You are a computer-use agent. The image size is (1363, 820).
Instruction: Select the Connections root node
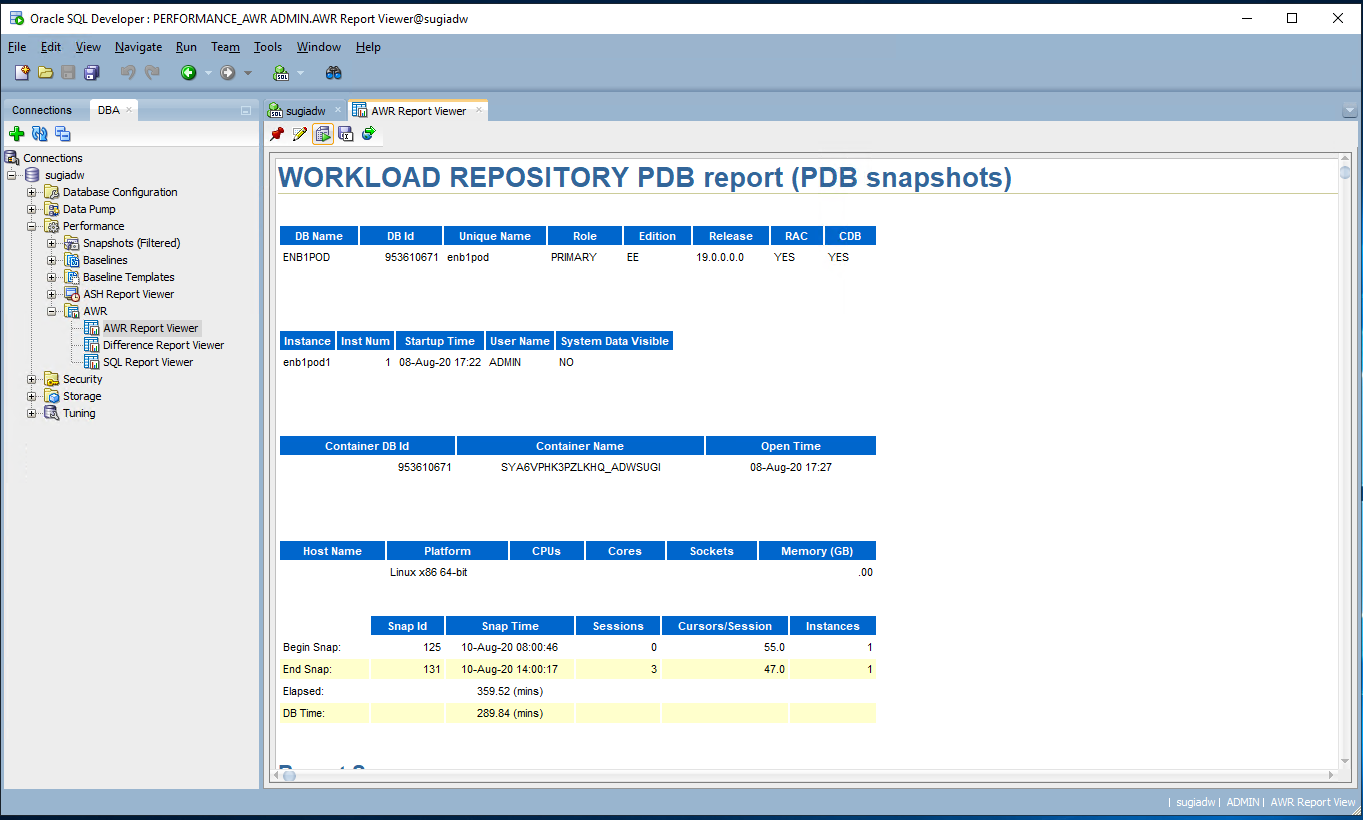pos(53,158)
